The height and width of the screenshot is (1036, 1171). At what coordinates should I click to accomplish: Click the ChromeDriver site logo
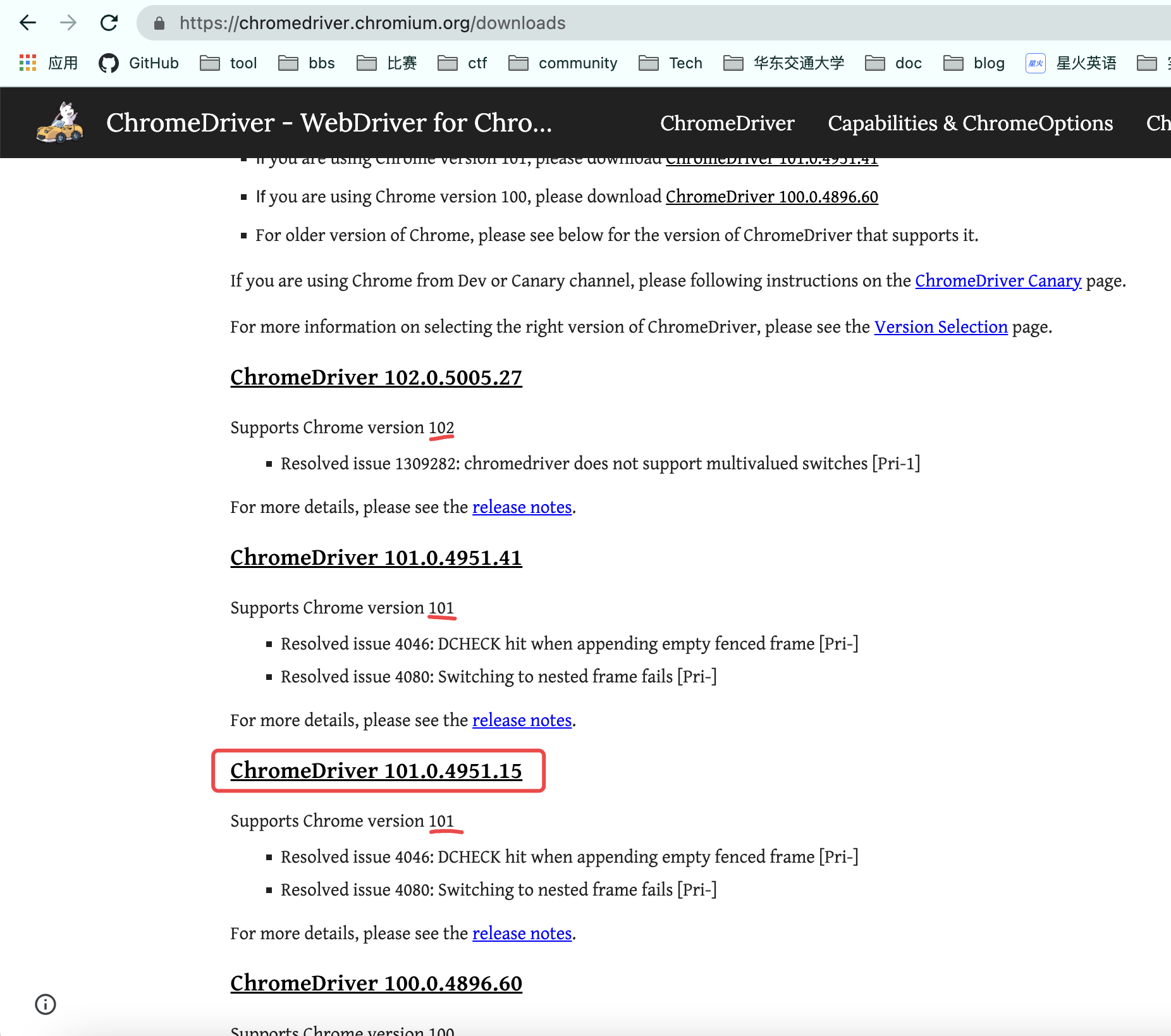click(60, 123)
